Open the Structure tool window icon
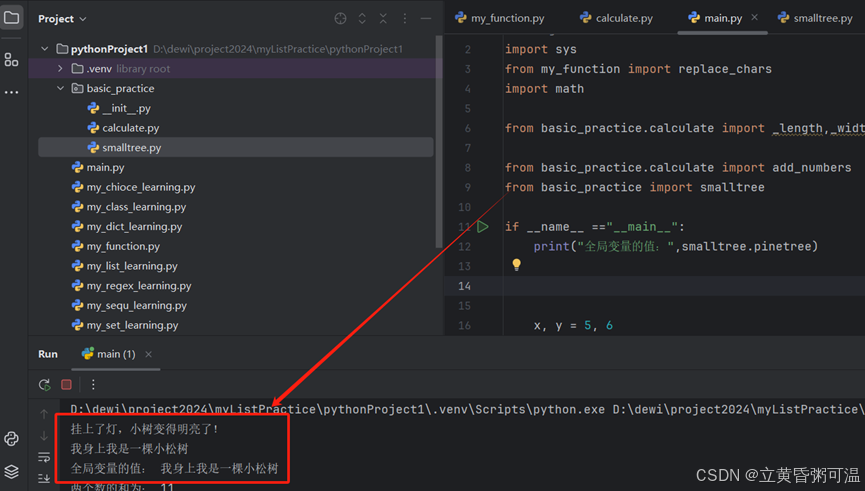865x491 pixels. click(12, 60)
